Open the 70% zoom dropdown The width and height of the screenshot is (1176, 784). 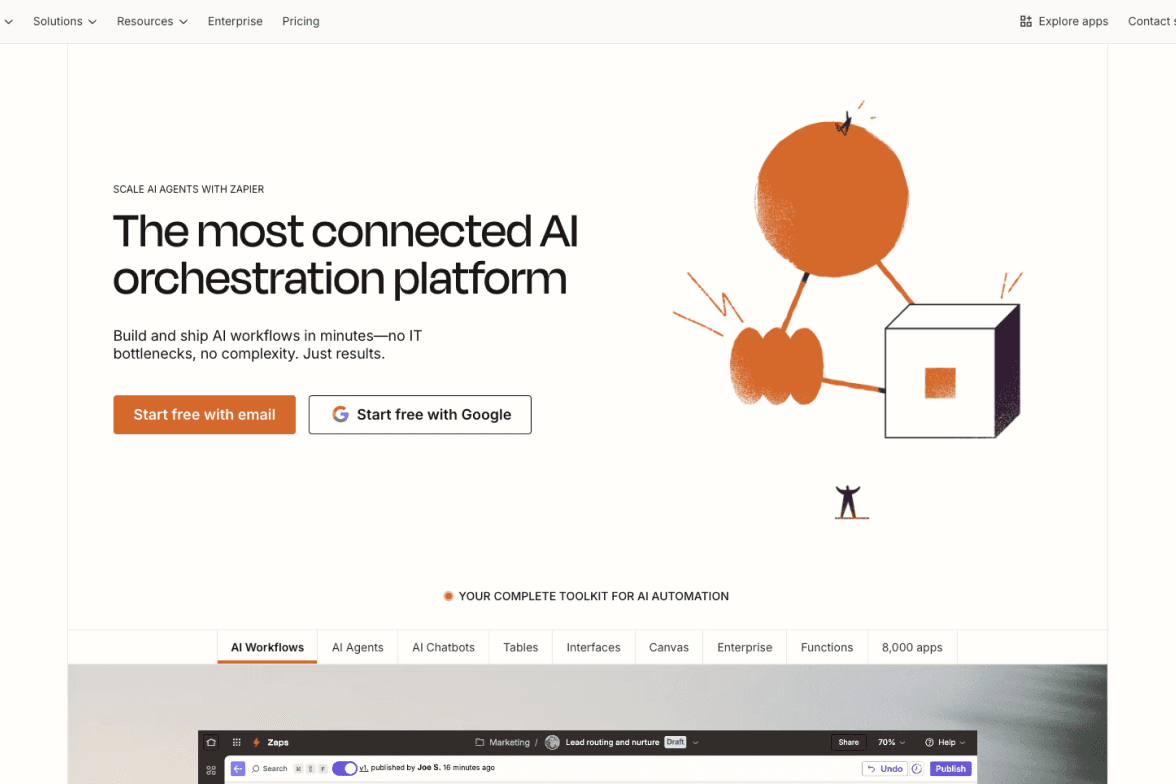tap(892, 743)
